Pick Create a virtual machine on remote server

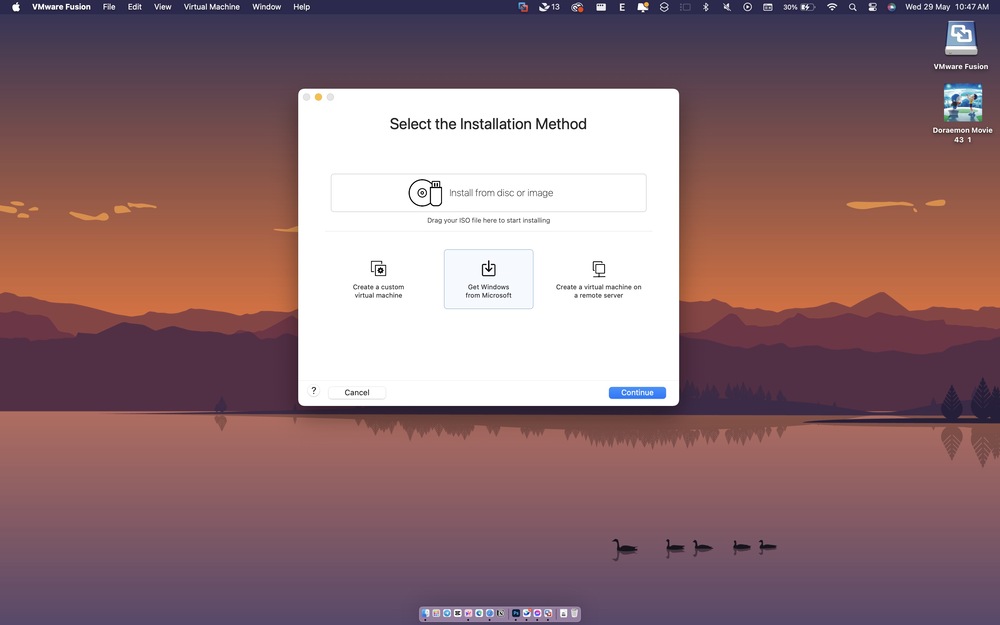tap(598, 278)
